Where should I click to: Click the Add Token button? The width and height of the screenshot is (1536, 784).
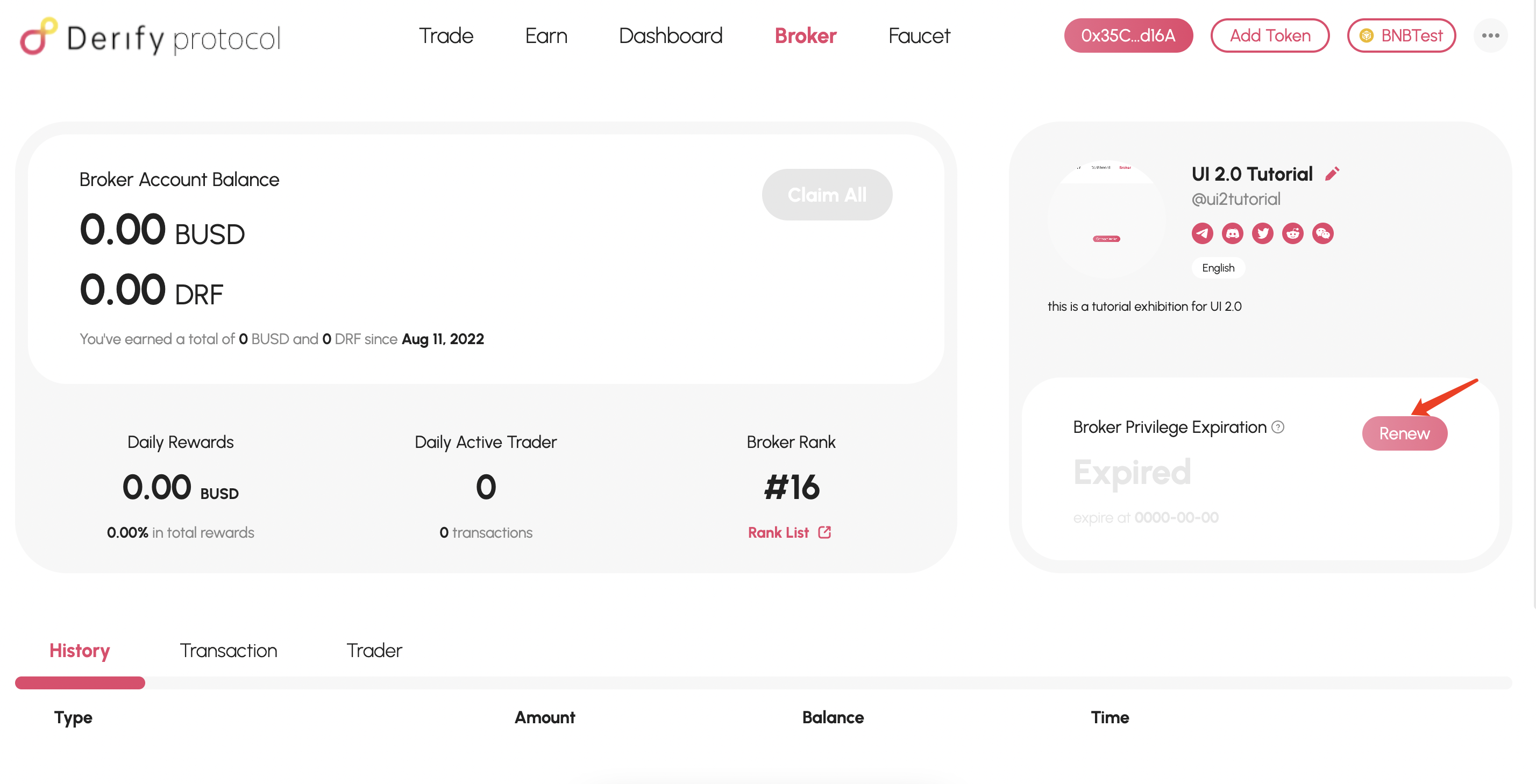(x=1269, y=36)
